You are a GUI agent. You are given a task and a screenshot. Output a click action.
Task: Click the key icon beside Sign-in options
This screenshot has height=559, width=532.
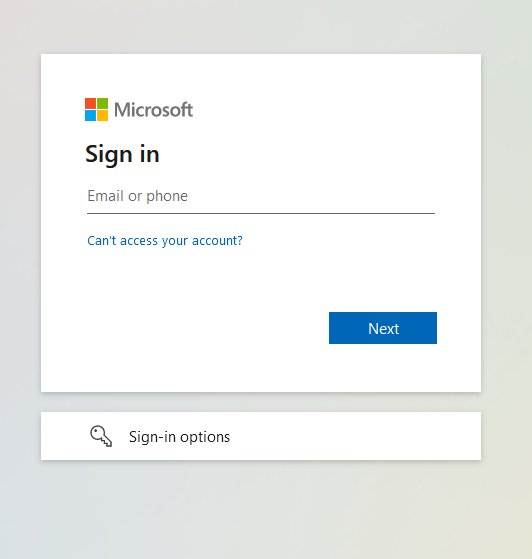pyautogui.click(x=101, y=436)
